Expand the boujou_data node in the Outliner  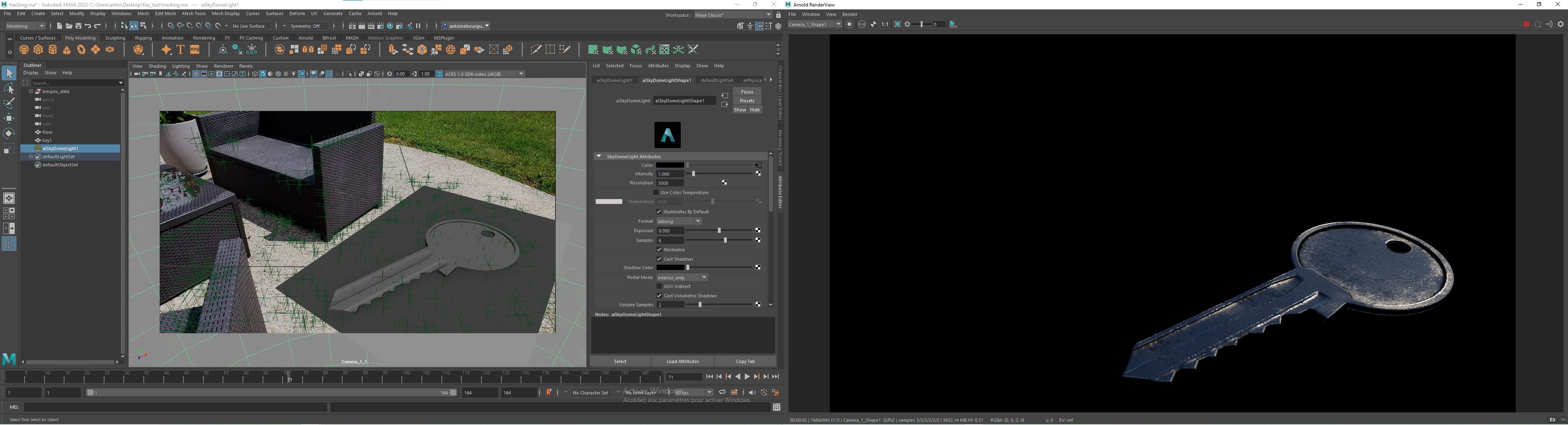click(31, 92)
